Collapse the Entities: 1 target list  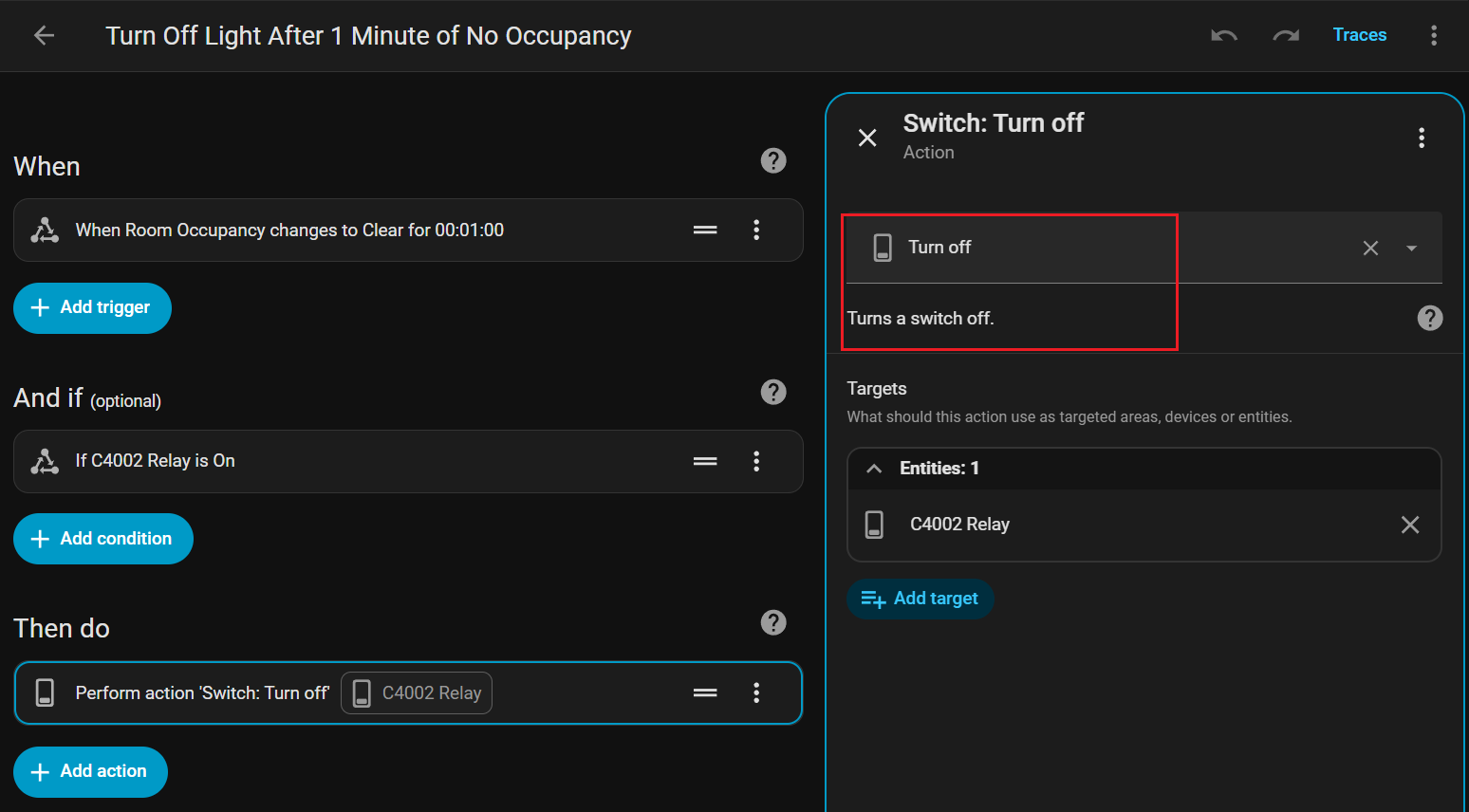(875, 469)
